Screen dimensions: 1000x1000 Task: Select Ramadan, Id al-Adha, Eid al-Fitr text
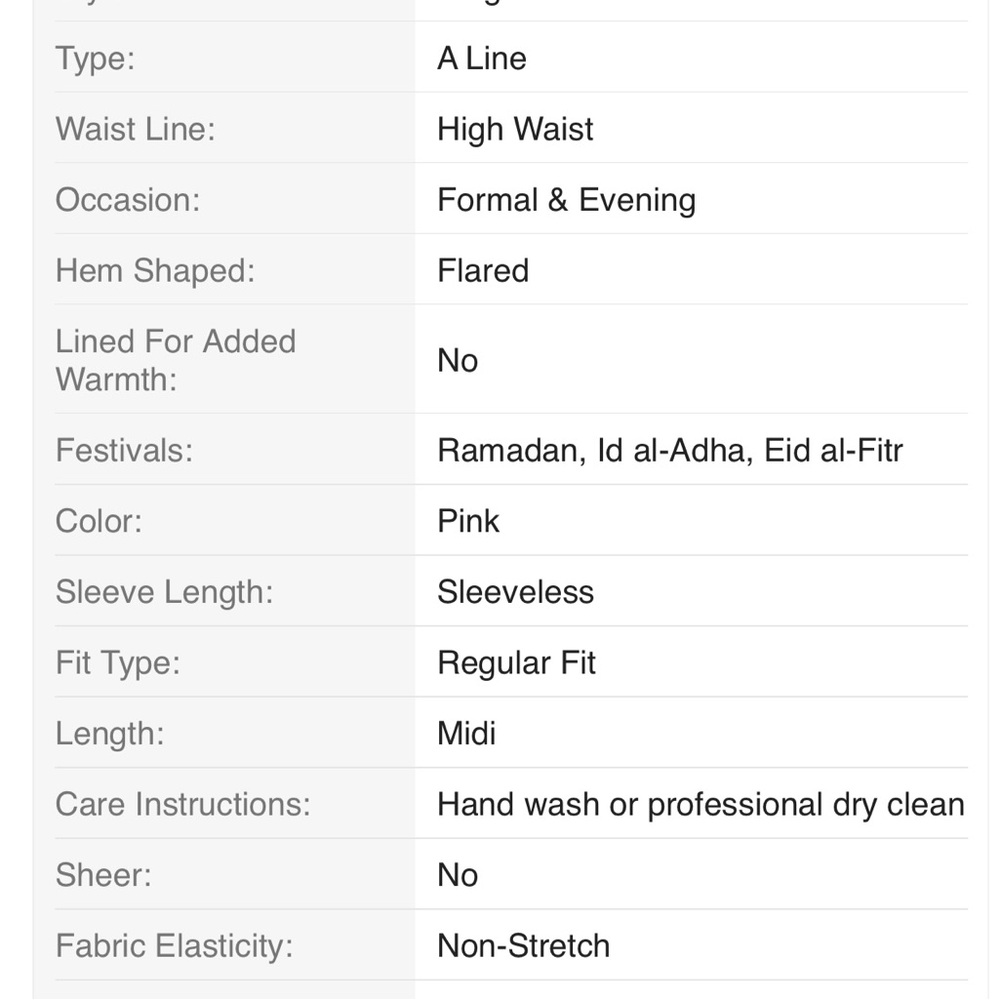click(x=670, y=450)
